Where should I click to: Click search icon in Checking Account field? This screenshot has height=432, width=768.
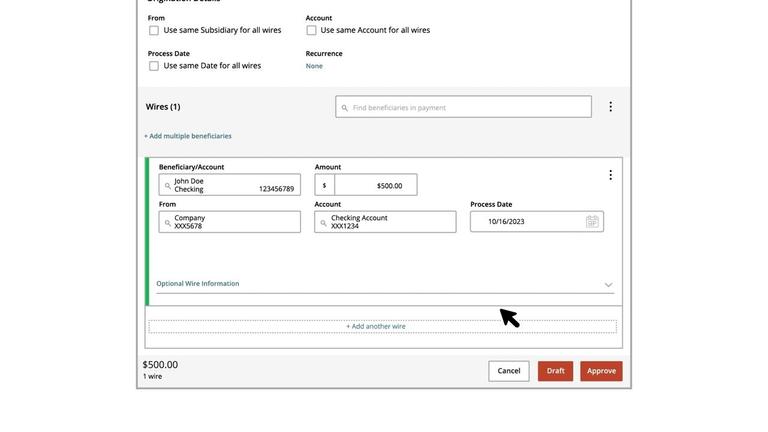[323, 223]
